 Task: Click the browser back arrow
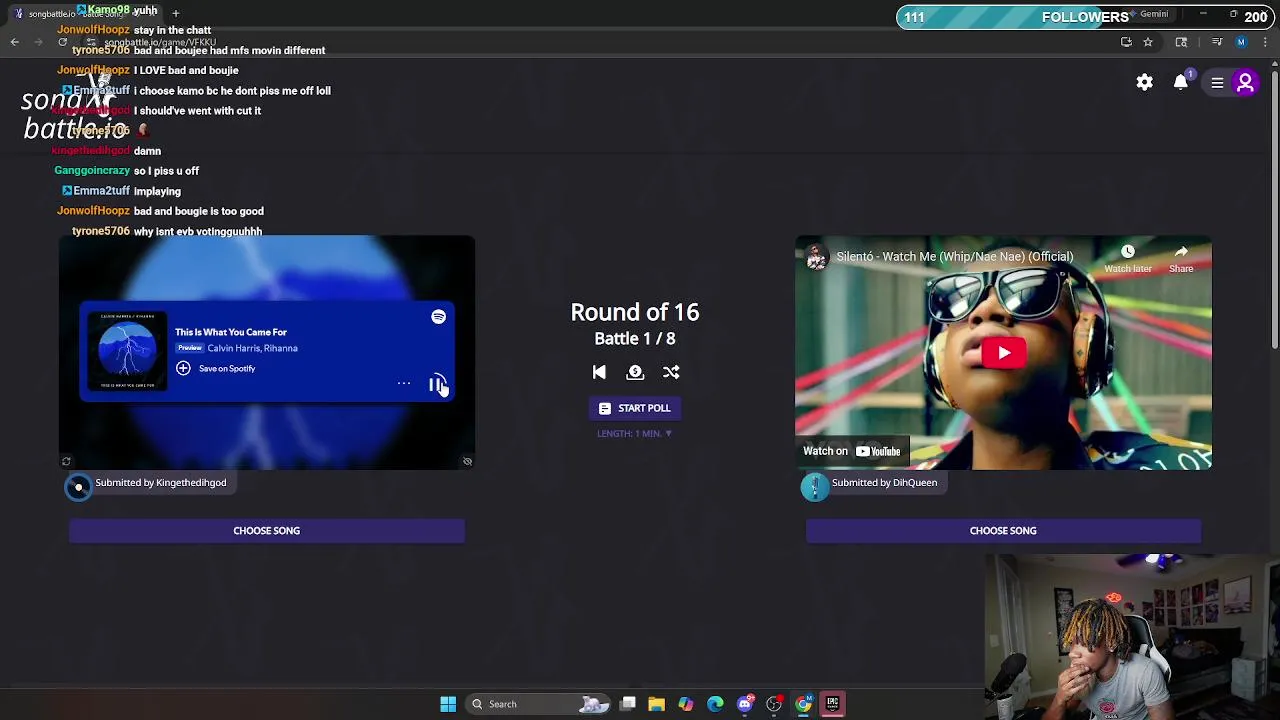coord(14,42)
